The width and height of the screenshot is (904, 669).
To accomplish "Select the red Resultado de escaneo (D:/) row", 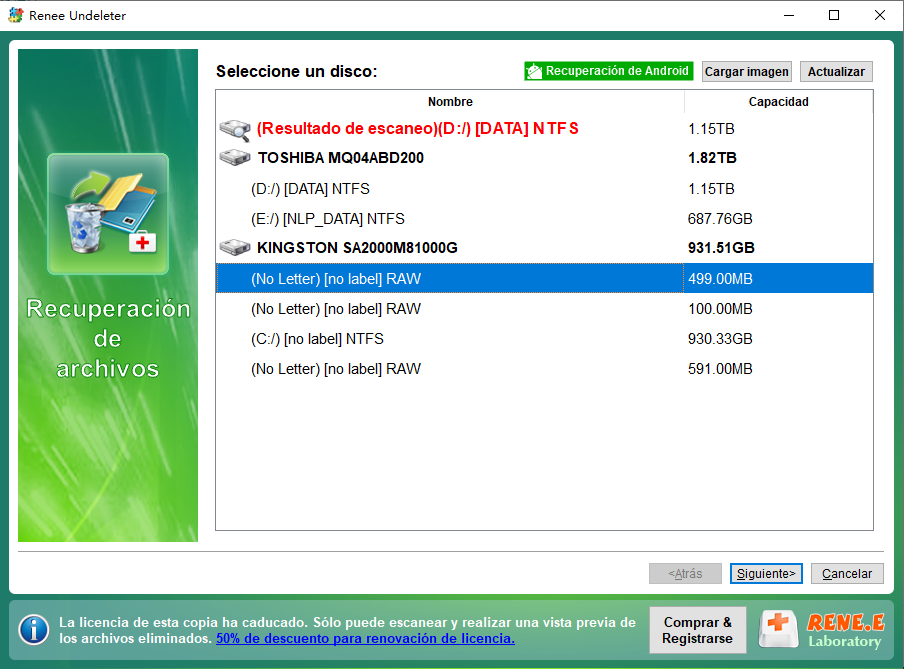I will coord(544,129).
